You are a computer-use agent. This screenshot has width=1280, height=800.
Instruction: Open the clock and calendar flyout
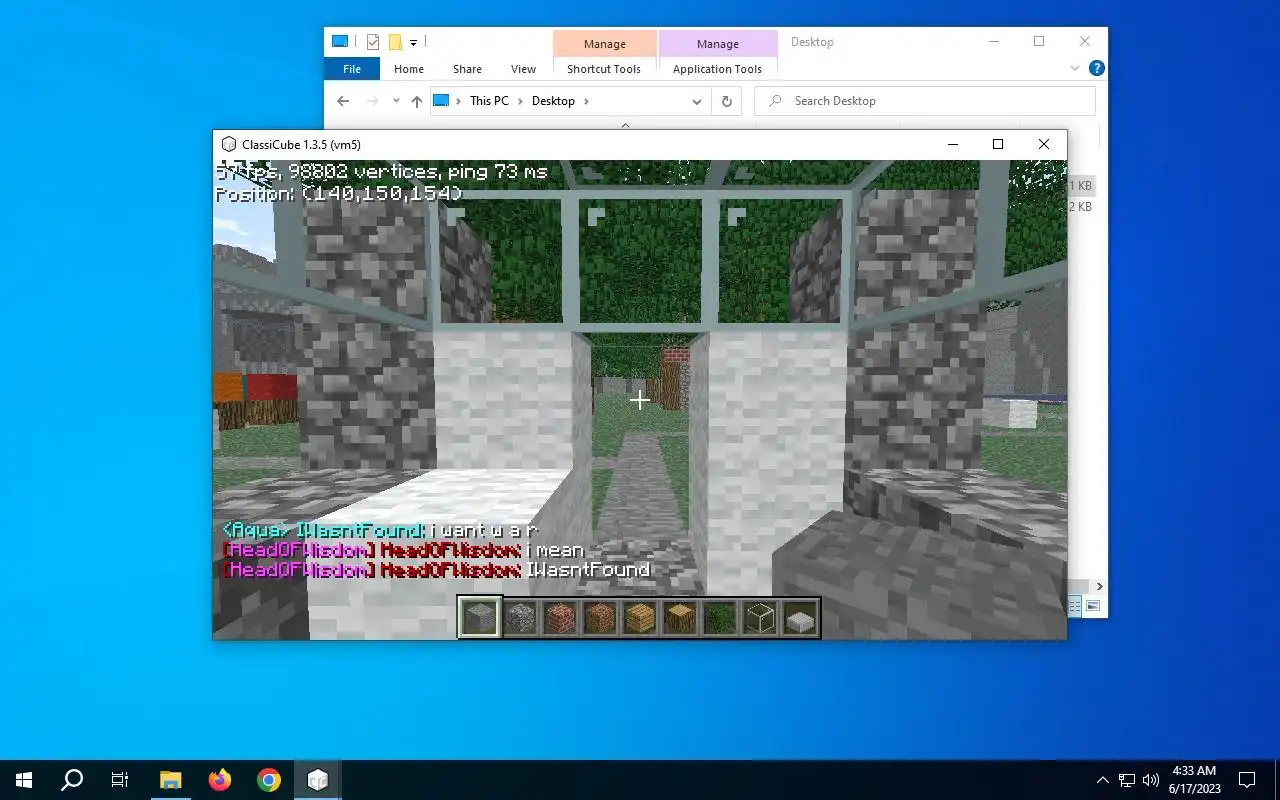point(1194,780)
